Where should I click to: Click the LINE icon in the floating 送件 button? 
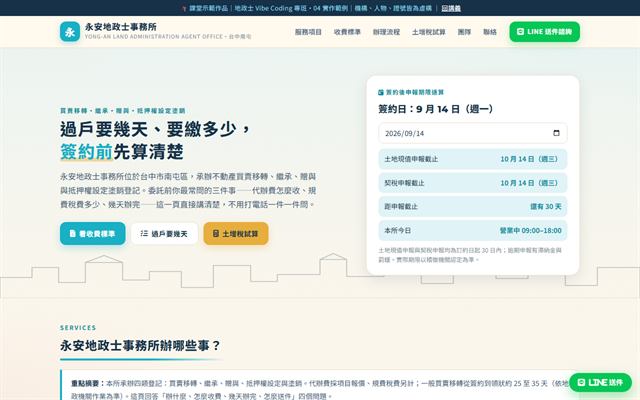point(581,382)
